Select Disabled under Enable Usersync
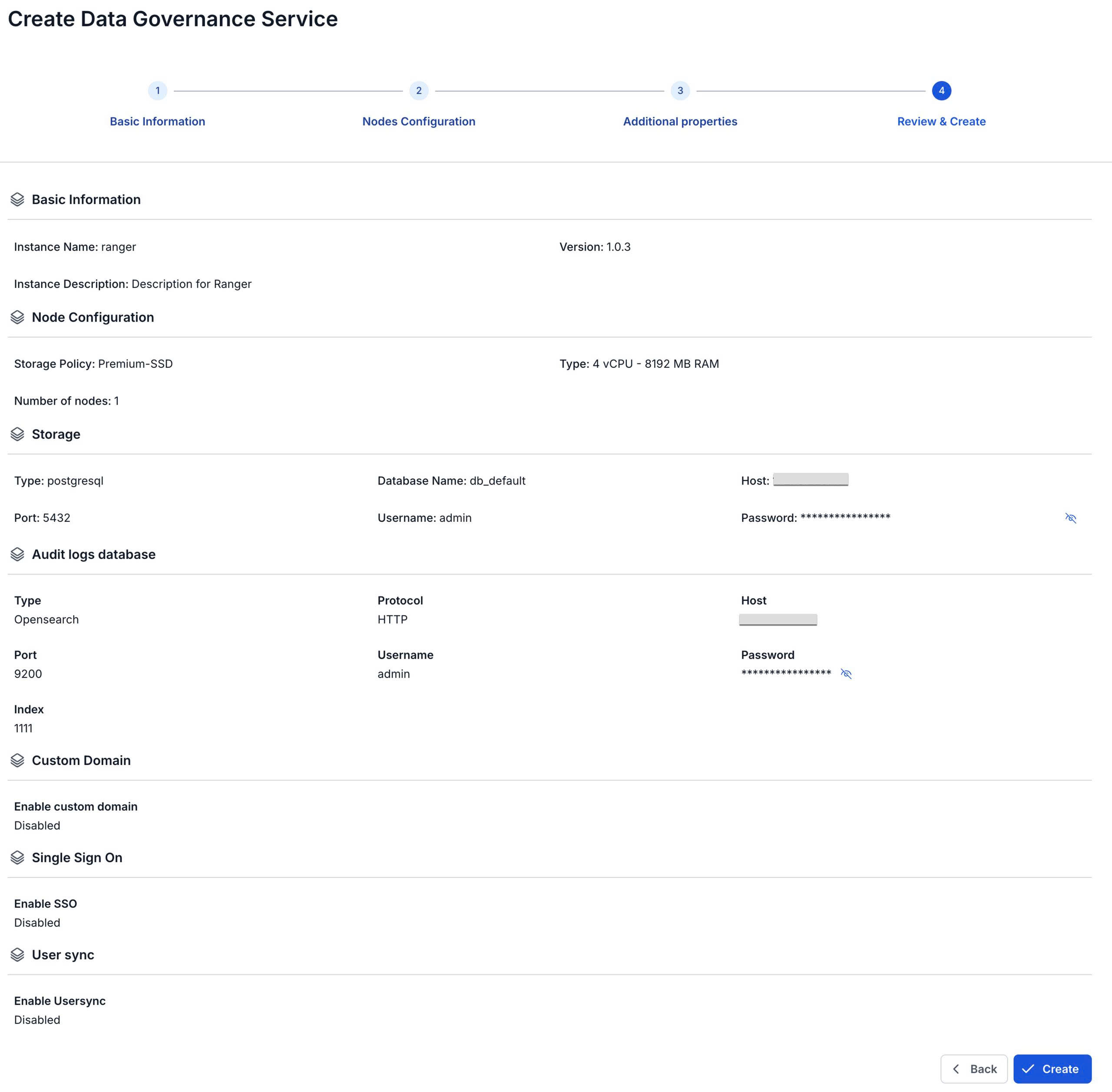 37,1020
